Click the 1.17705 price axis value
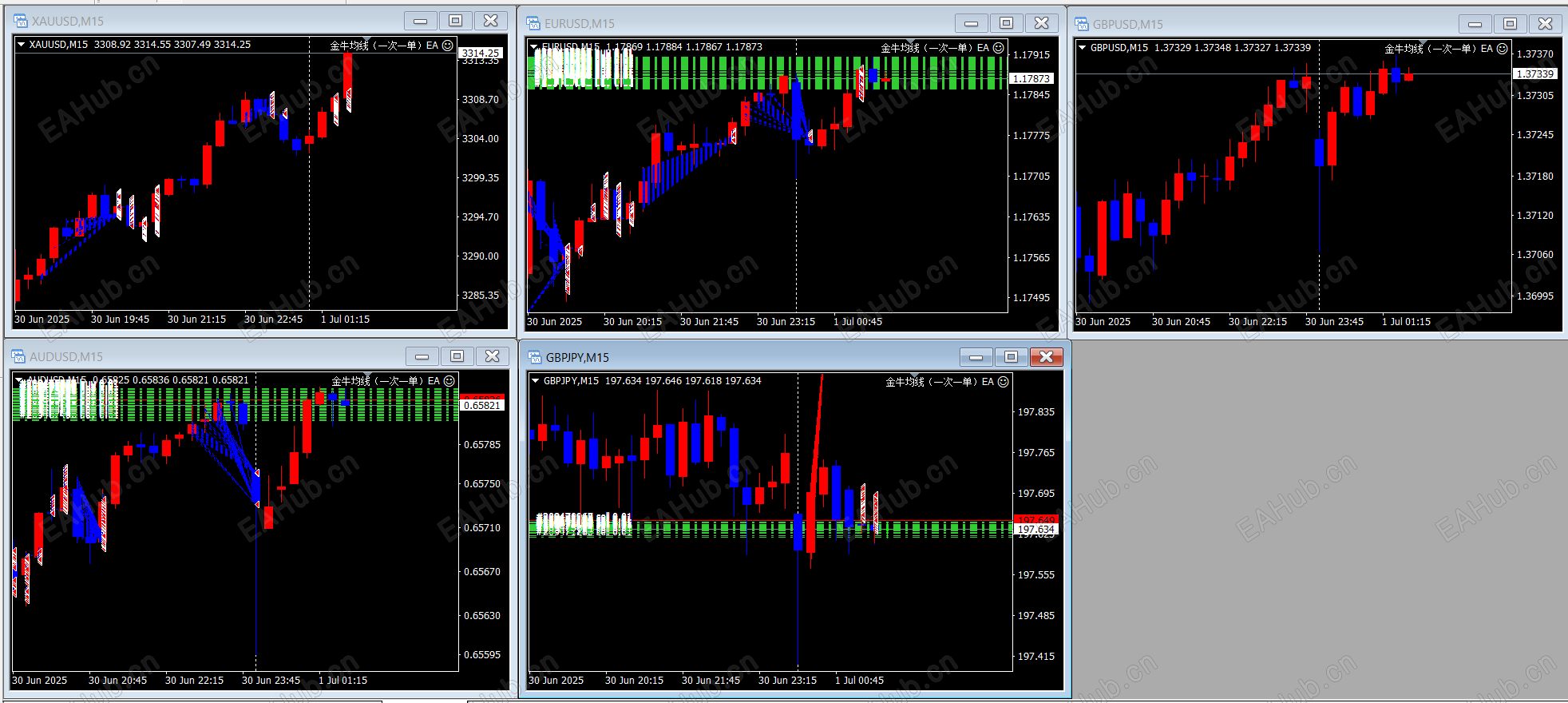 pyautogui.click(x=1031, y=176)
